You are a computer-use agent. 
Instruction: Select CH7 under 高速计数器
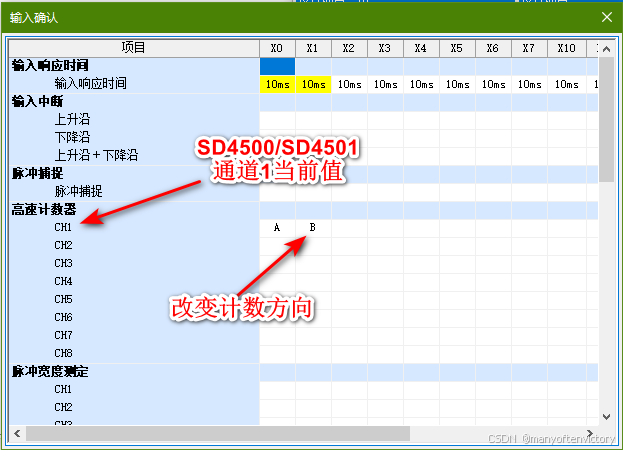[134, 336]
